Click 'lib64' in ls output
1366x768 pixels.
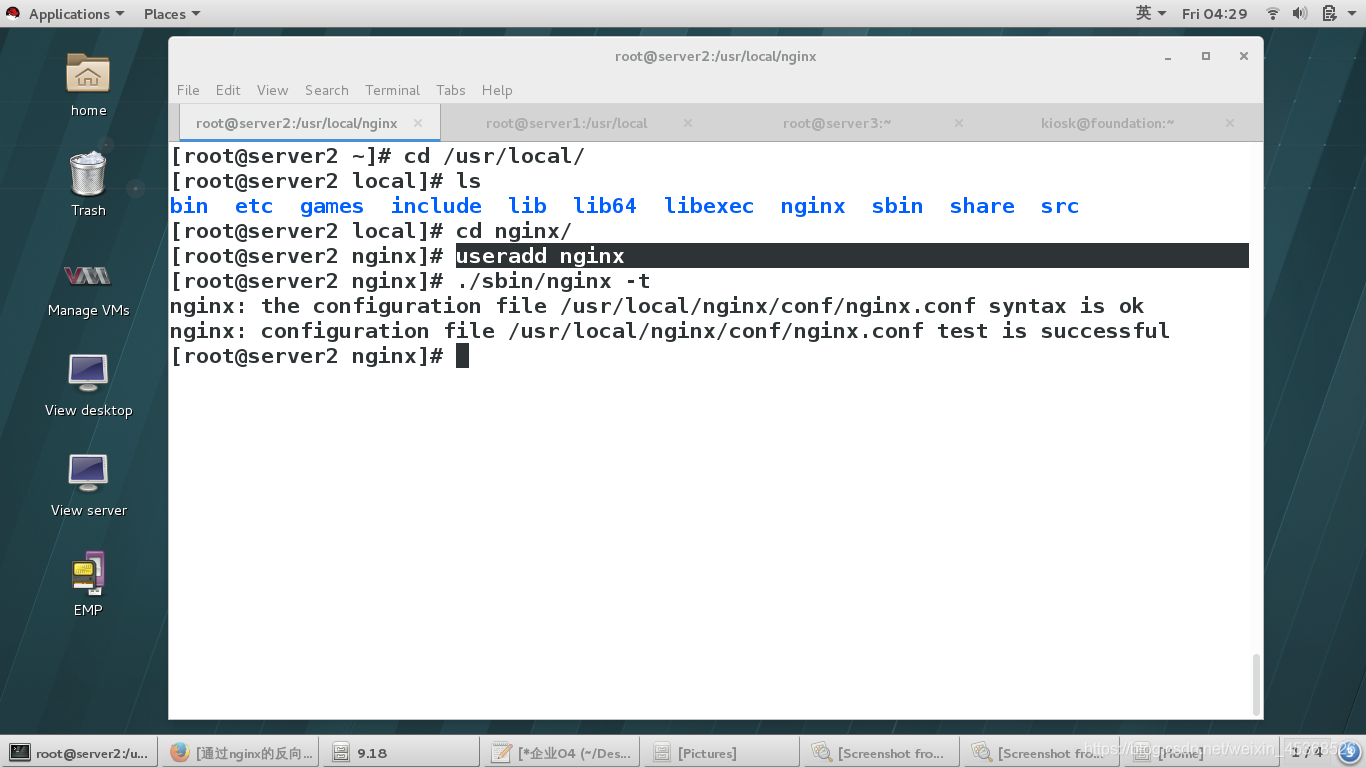coord(605,206)
